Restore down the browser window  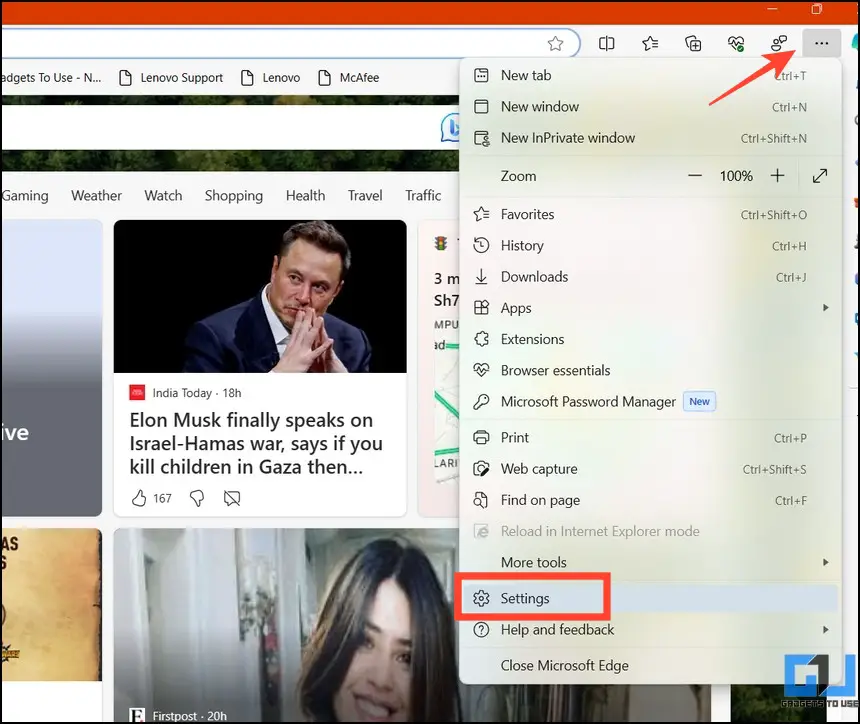pyautogui.click(x=817, y=9)
